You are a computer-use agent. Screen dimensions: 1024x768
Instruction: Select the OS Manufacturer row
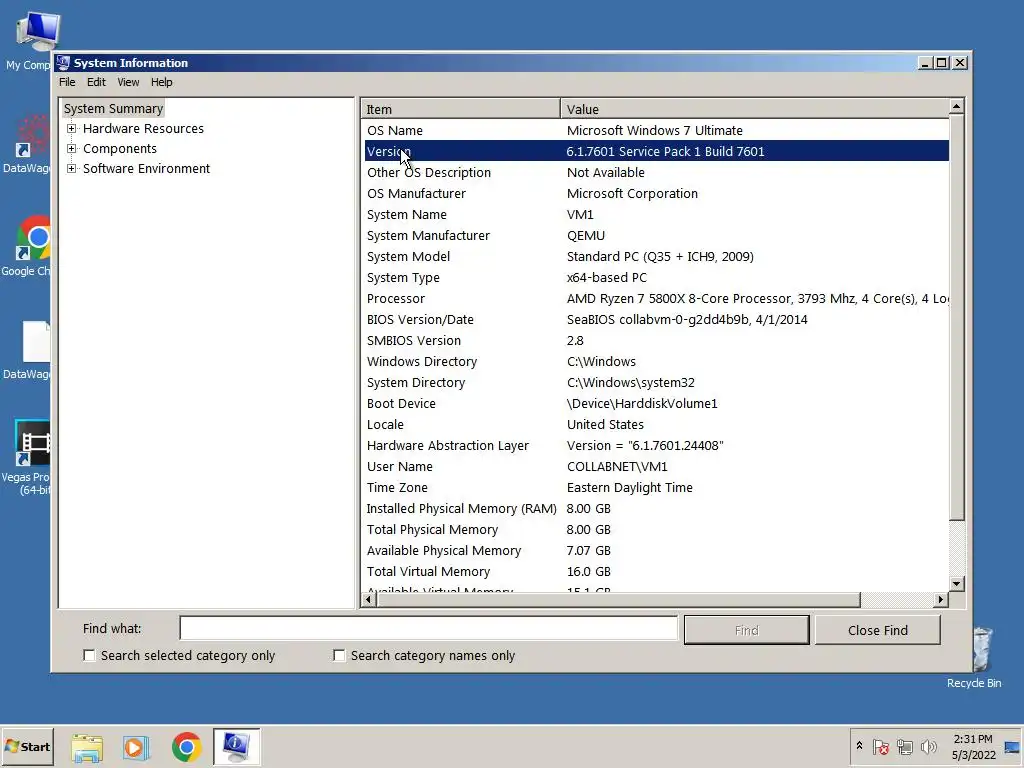[x=656, y=193]
